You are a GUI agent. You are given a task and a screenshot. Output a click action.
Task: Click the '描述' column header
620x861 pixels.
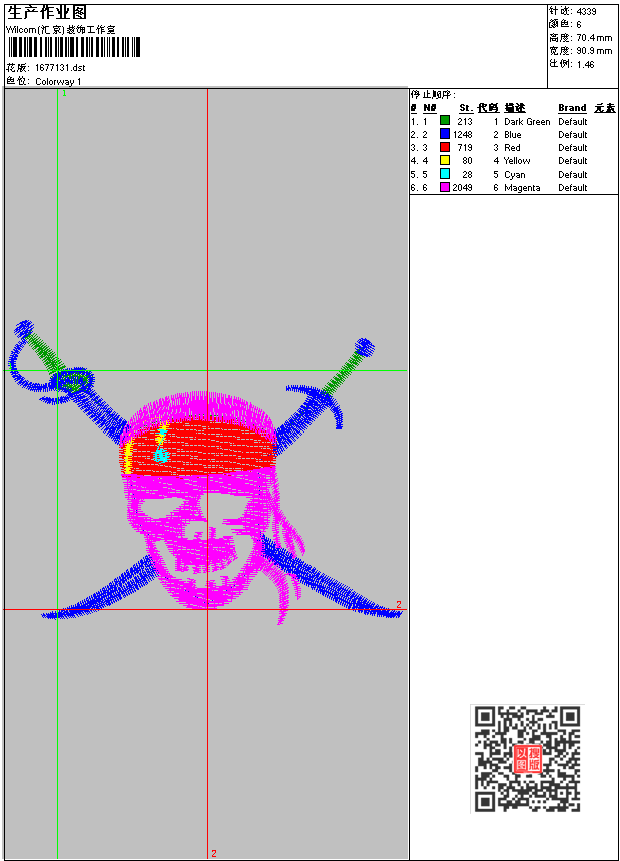515,108
